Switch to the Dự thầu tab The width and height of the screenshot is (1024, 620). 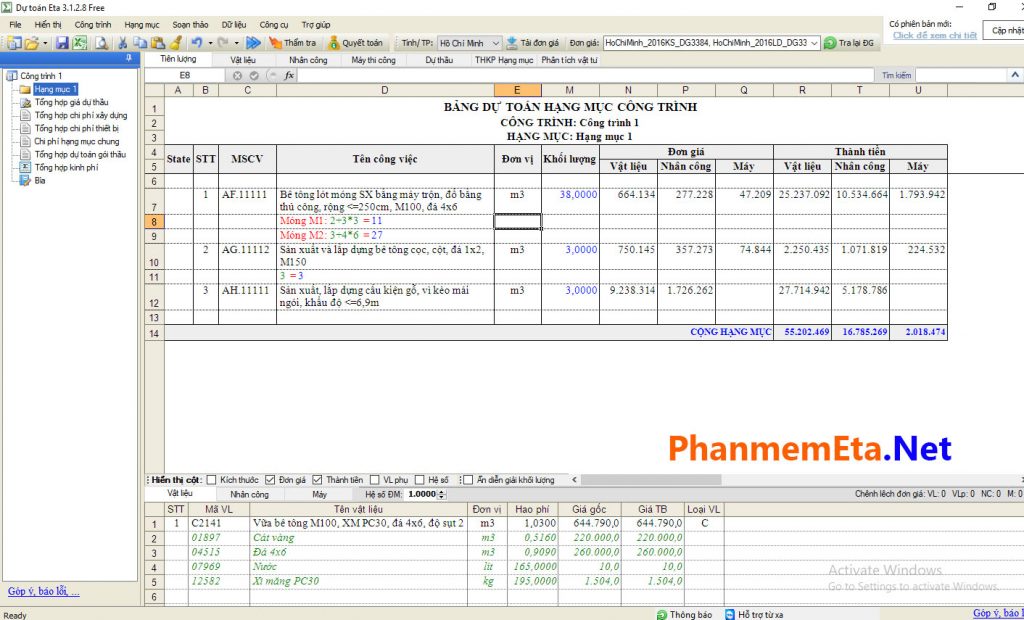439,60
